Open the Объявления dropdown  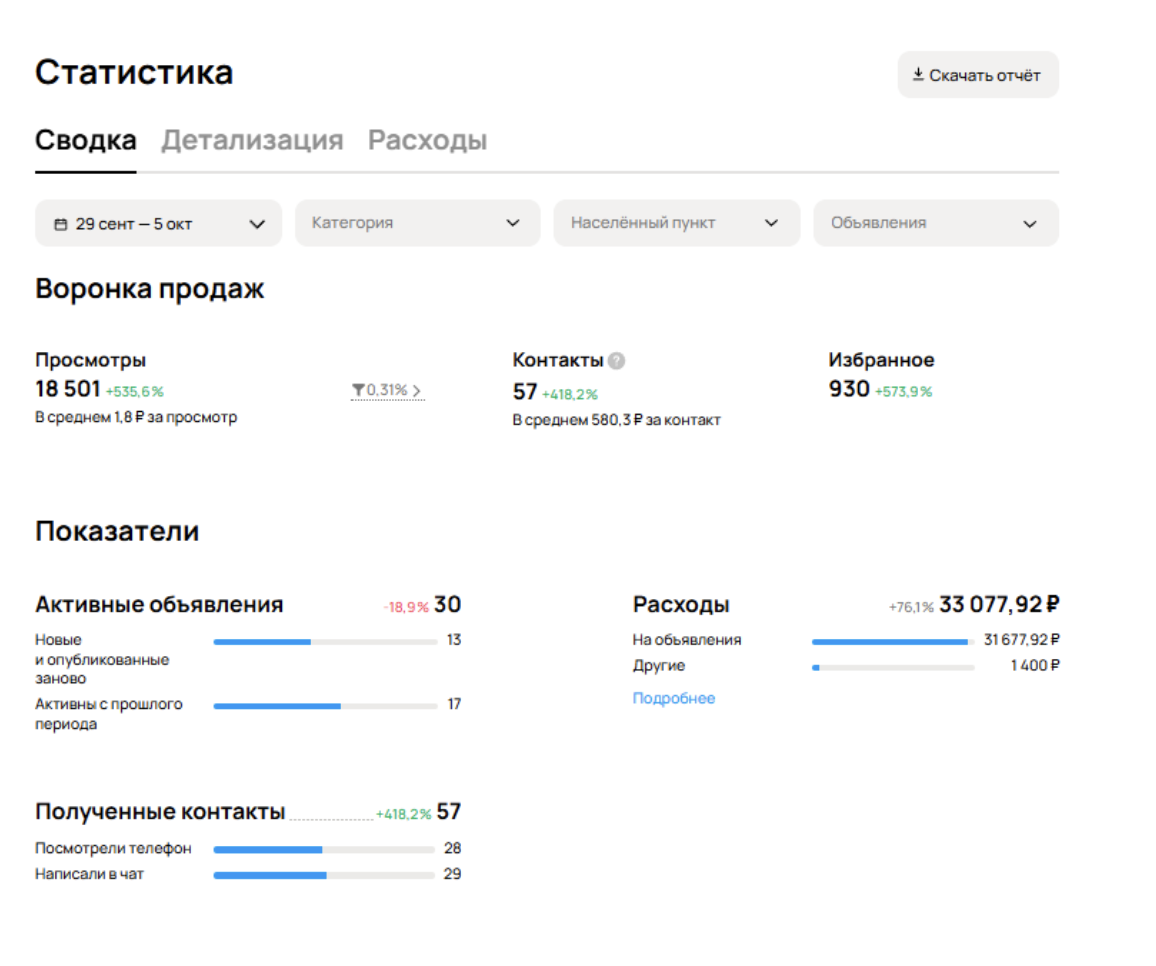coord(935,223)
